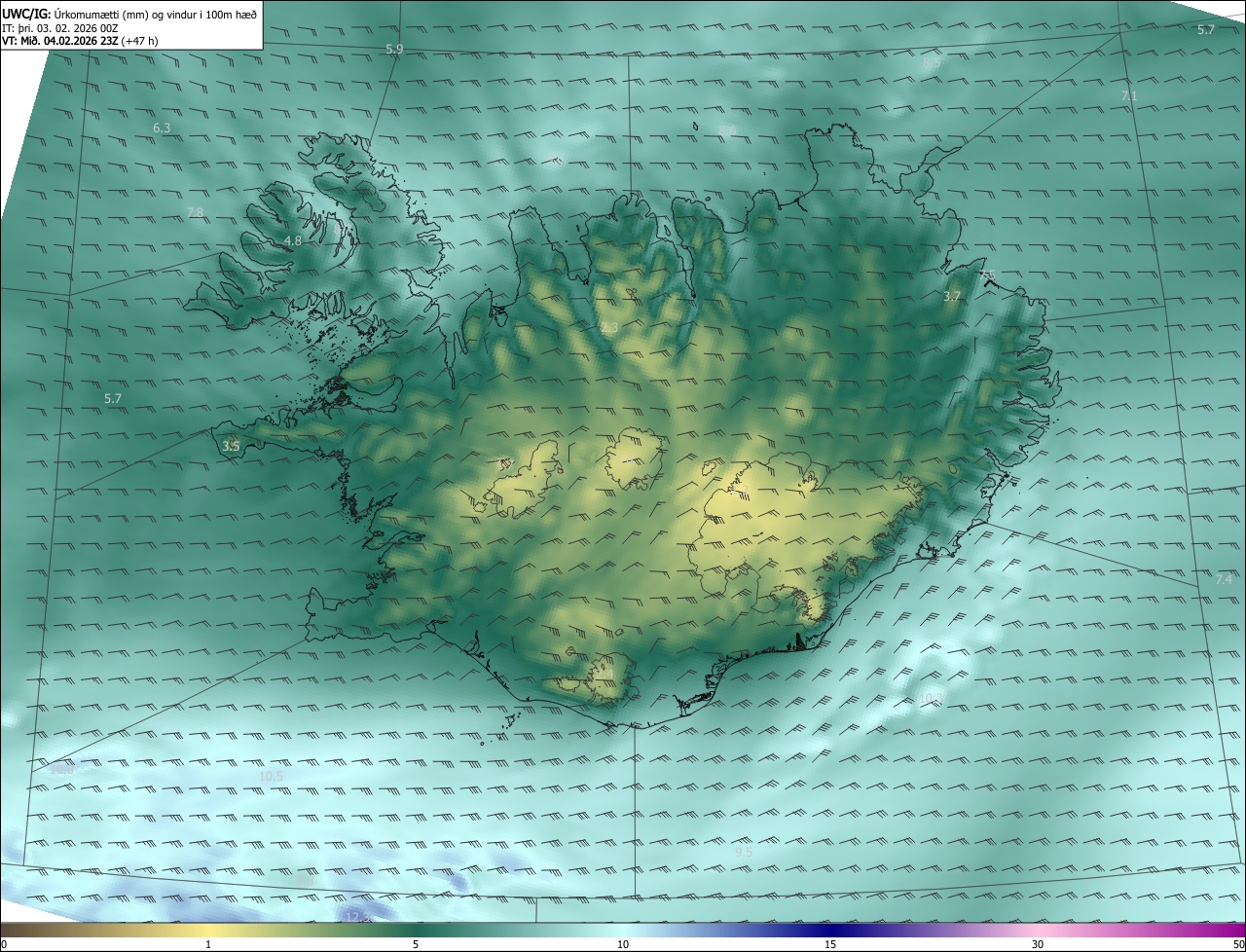Click the 7.1 value label on the map
The width and height of the screenshot is (1246, 952).
point(1129,95)
